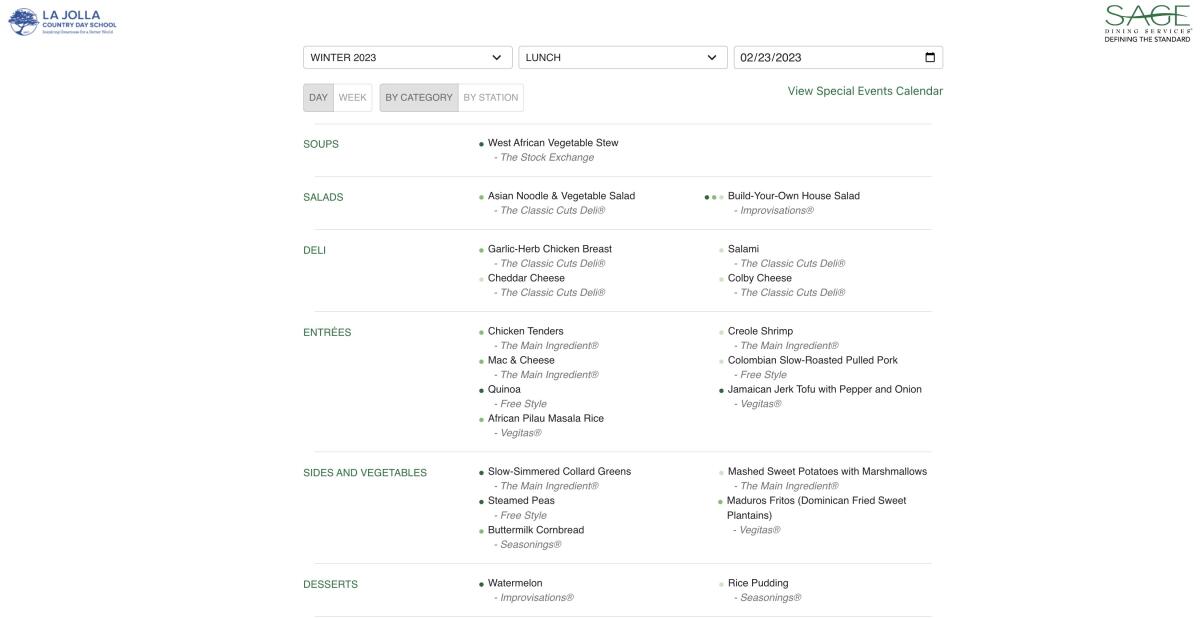
Task: Open View Special Events Calendar link
Action: 865,91
